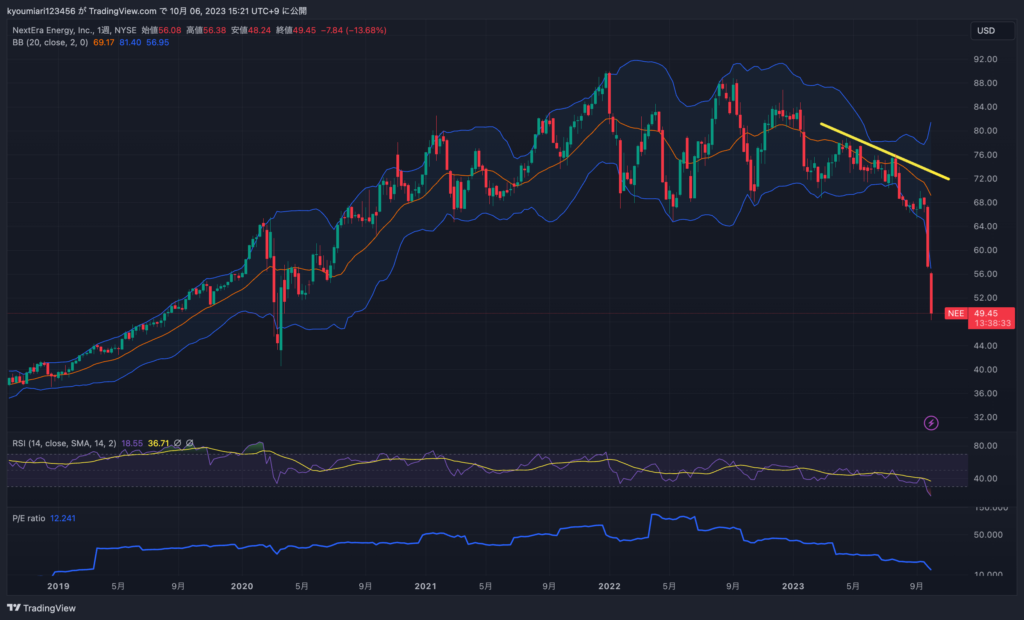
Task: Click the 36.00 price axis label
Action: tap(985, 393)
